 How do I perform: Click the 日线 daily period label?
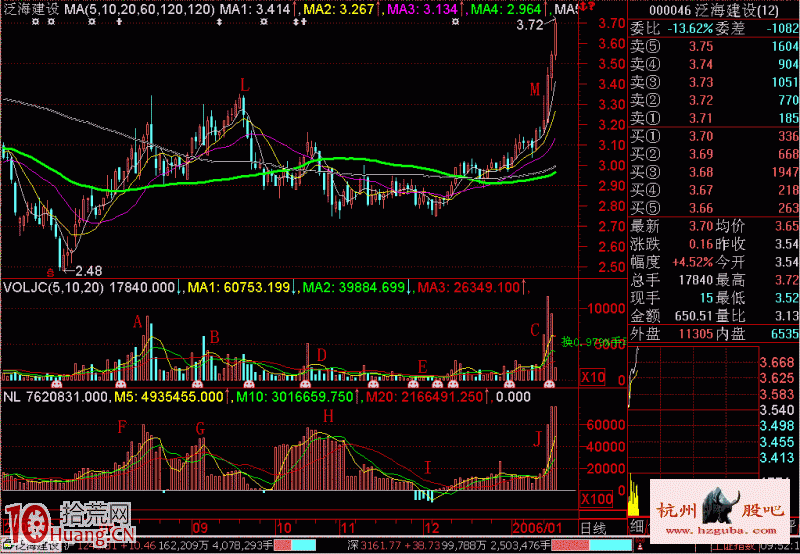(594, 527)
